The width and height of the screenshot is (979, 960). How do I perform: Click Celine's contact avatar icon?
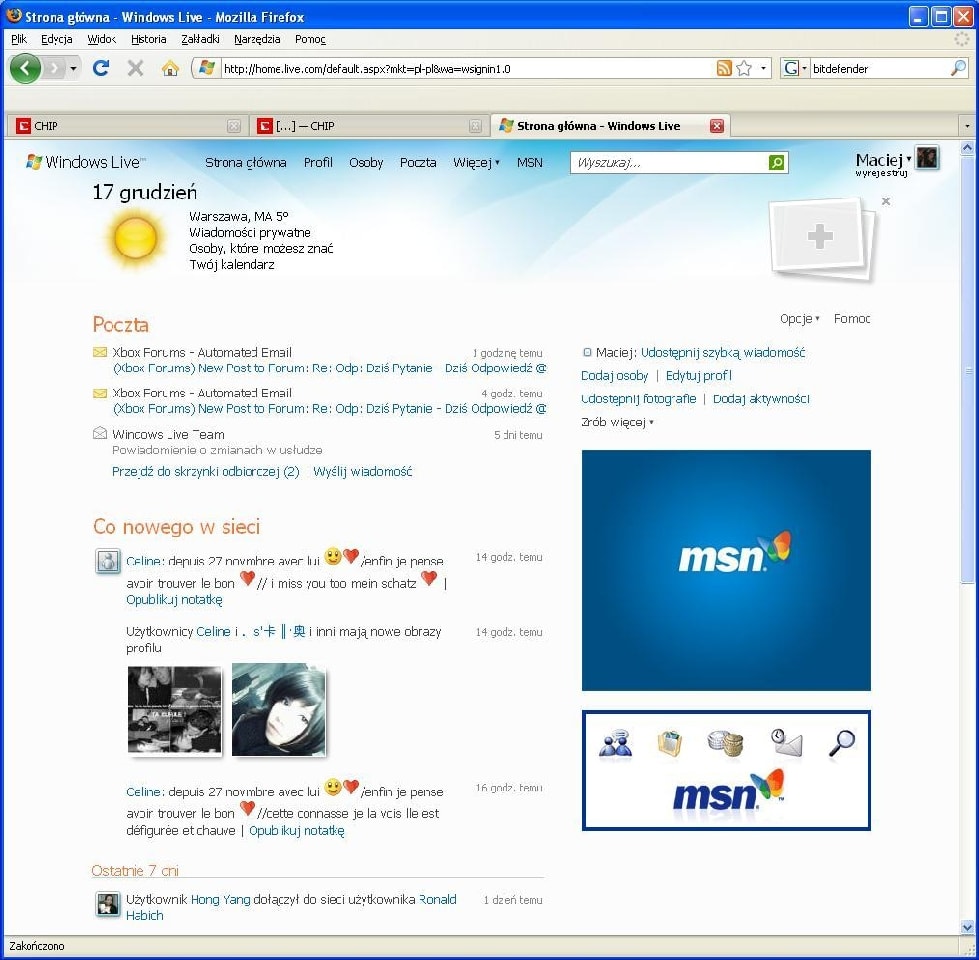point(107,561)
